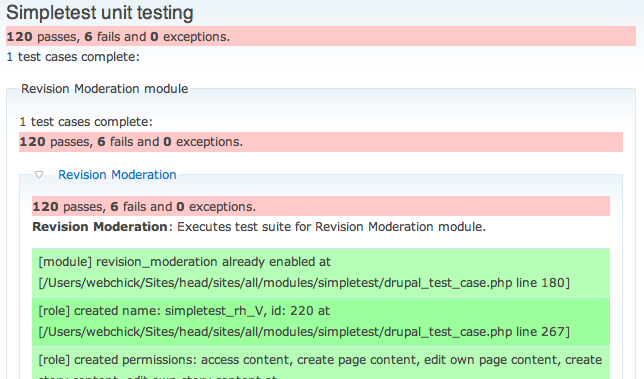
Task: Click the bold Revision Moderation description label
Action: coord(100,227)
